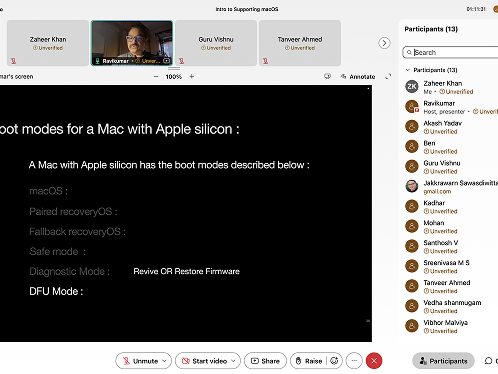The image size is (498, 374).
Task: Zoom out shared screen with minus
Action: [156, 77]
